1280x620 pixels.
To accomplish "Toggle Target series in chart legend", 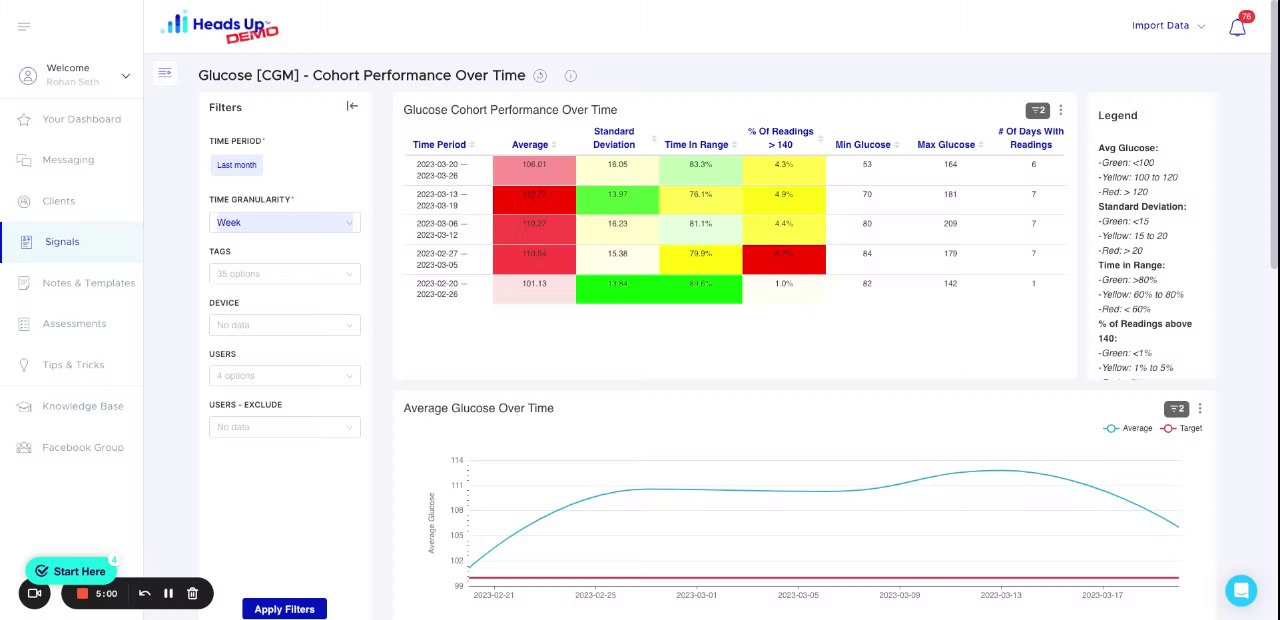I will (x=1181, y=428).
